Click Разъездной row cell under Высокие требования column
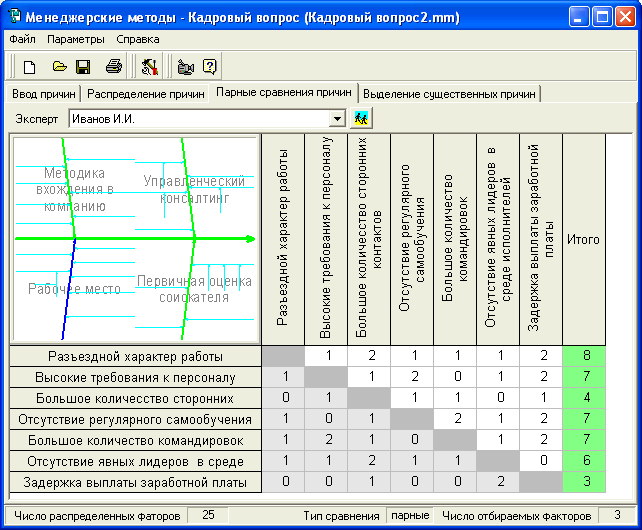Image resolution: width=642 pixels, height=530 pixels. [326, 356]
